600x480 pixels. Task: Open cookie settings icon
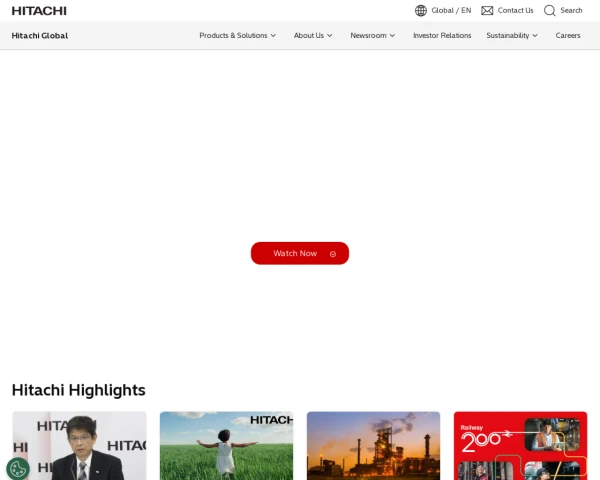[18, 467]
